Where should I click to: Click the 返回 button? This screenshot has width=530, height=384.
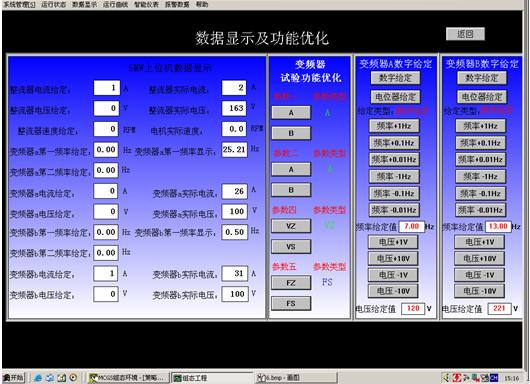point(465,34)
